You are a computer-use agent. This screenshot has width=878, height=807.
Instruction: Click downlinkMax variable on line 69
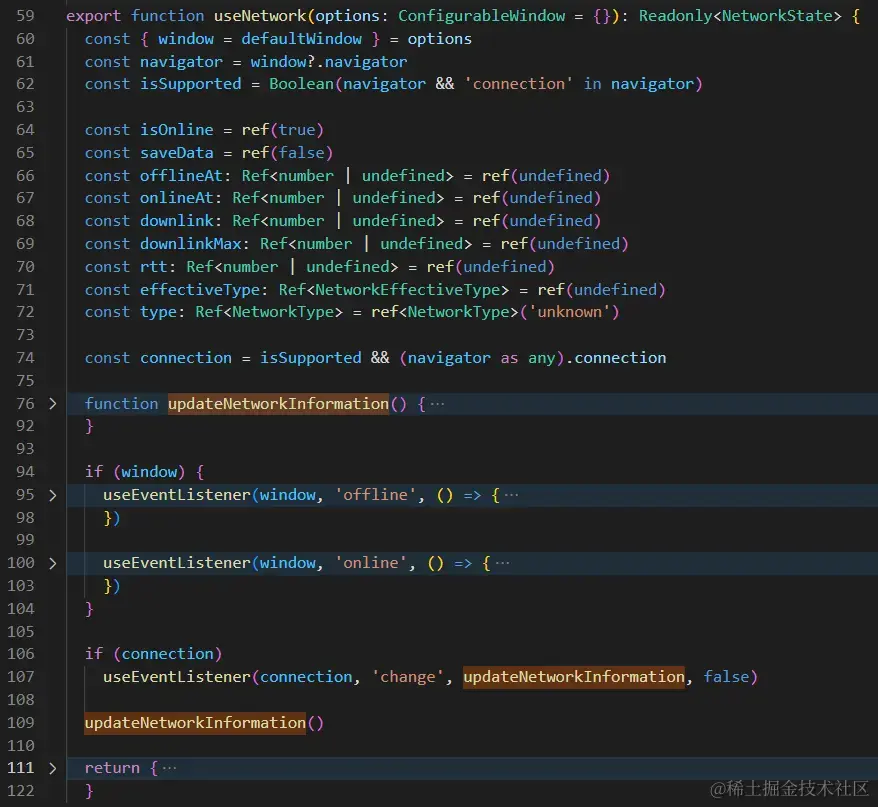coord(190,244)
